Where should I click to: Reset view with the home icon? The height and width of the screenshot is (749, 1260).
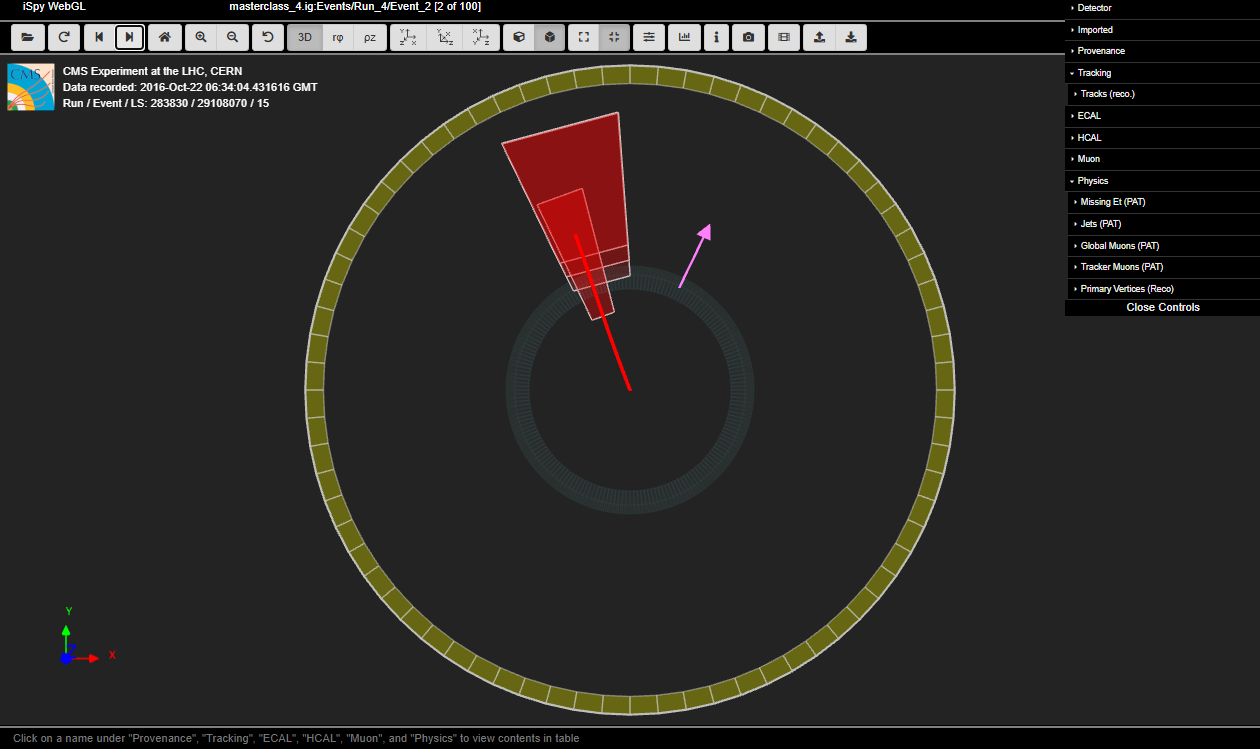[165, 37]
